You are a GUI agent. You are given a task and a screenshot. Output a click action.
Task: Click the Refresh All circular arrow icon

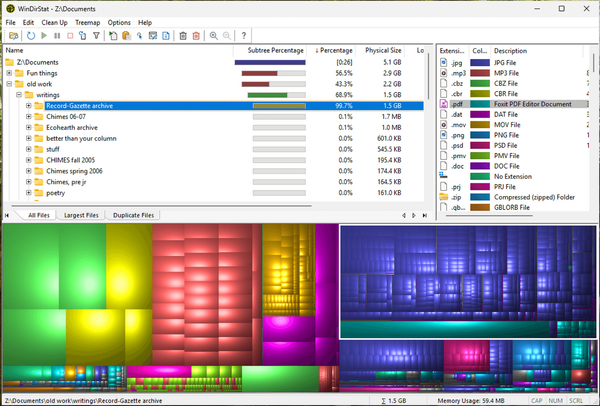(x=31, y=36)
